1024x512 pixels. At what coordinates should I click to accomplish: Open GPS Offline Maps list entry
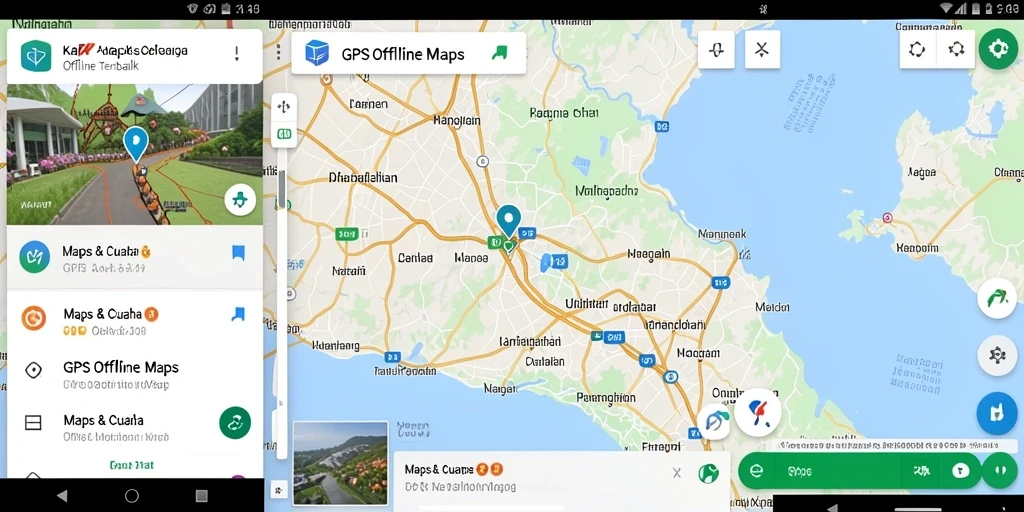point(135,374)
